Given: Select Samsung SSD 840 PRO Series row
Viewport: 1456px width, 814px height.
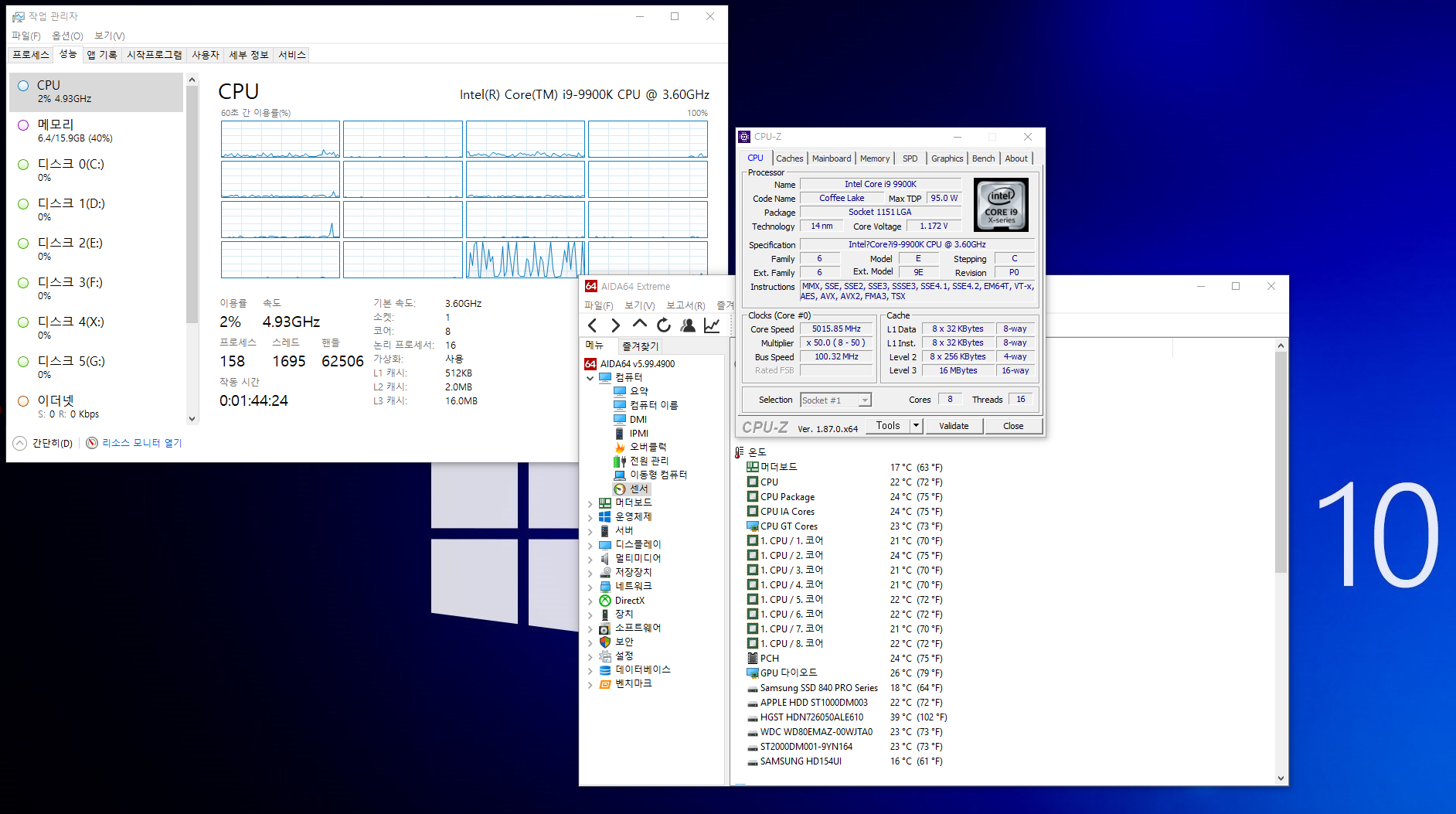Looking at the screenshot, I should (x=846, y=688).
